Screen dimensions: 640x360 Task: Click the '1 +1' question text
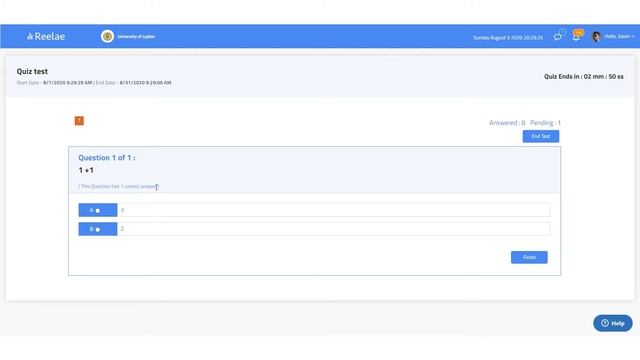(x=86, y=170)
